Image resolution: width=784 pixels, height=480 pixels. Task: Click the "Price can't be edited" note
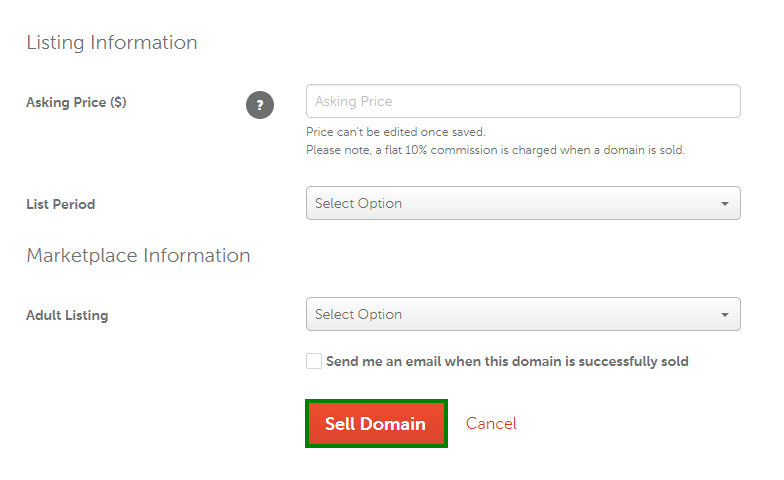point(396,132)
